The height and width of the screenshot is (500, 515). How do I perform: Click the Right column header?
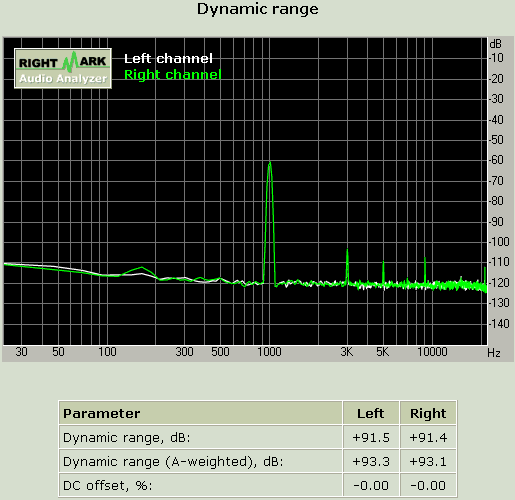428,413
